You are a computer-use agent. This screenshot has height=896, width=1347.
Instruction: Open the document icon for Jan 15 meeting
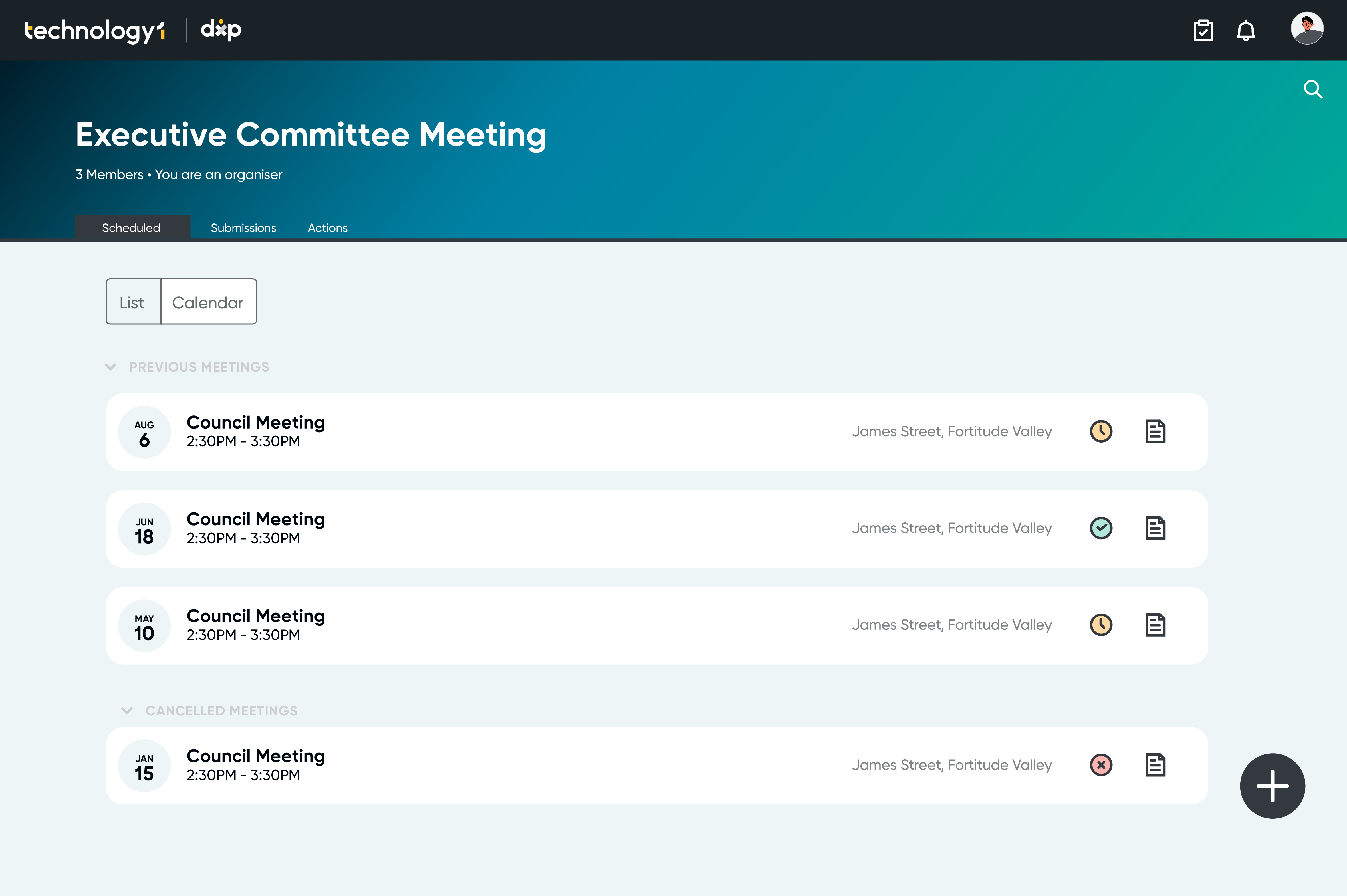(x=1155, y=765)
